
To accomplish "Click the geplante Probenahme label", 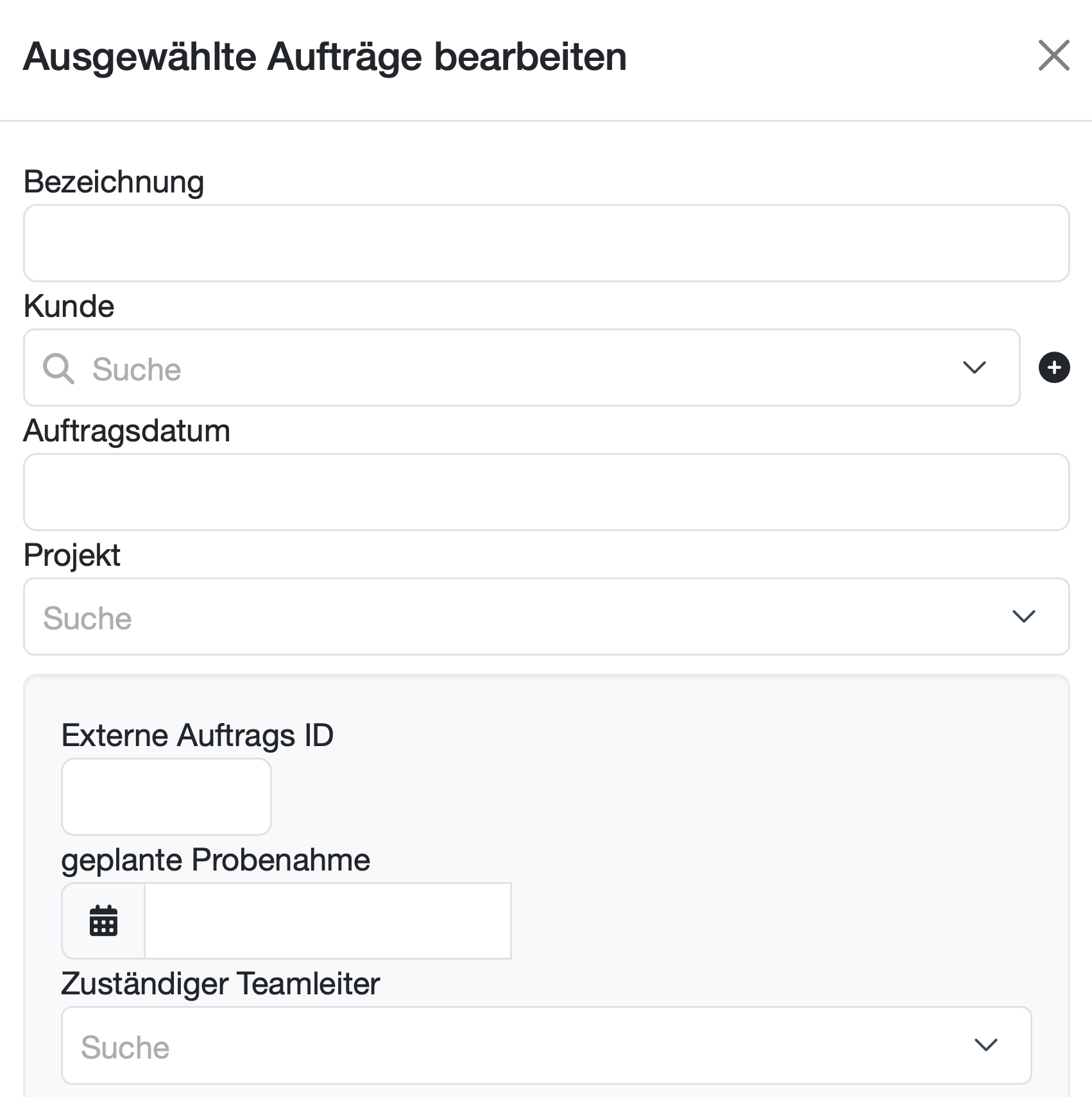I will 216,860.
